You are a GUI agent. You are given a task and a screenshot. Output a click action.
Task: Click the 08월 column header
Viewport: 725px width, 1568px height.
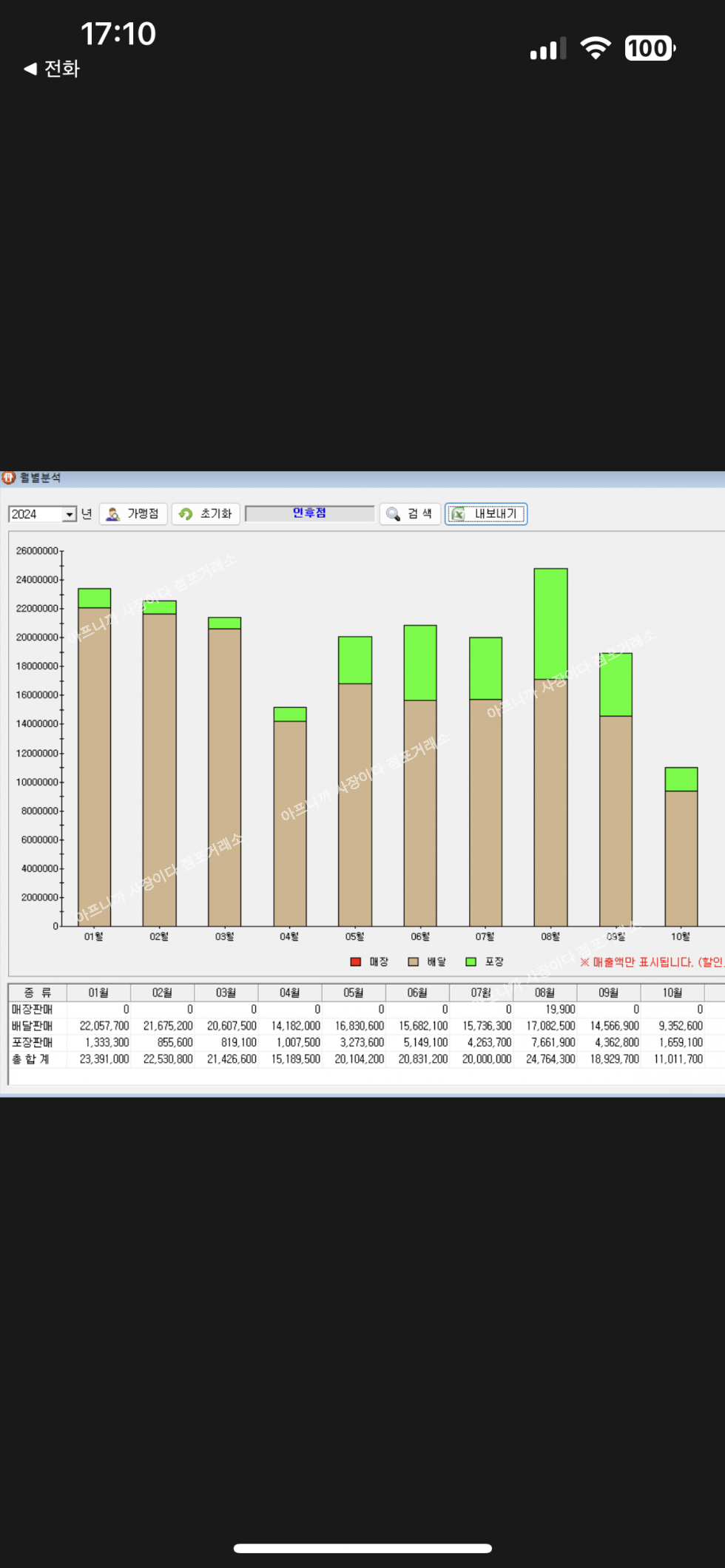point(544,993)
